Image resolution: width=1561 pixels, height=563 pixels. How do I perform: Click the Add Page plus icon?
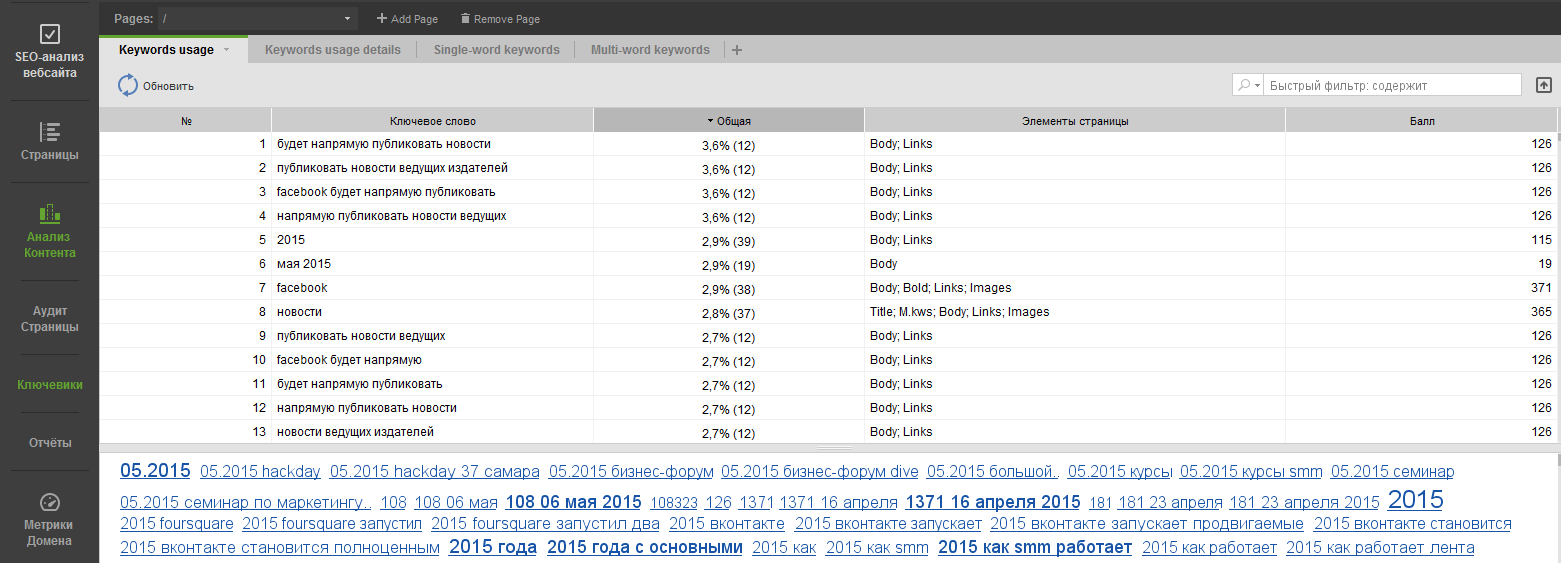381,19
